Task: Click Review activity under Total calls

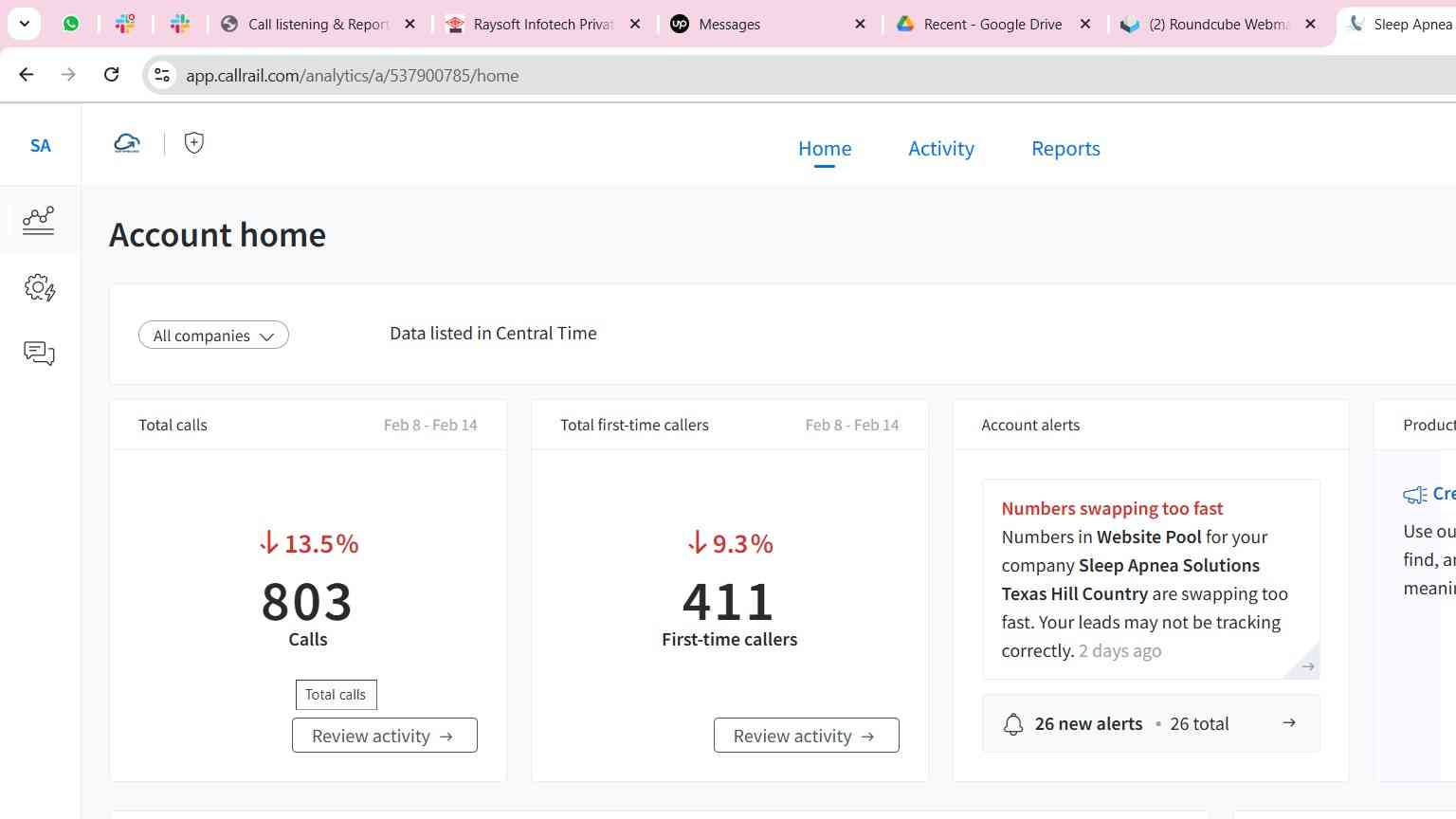Action: pyautogui.click(x=384, y=736)
